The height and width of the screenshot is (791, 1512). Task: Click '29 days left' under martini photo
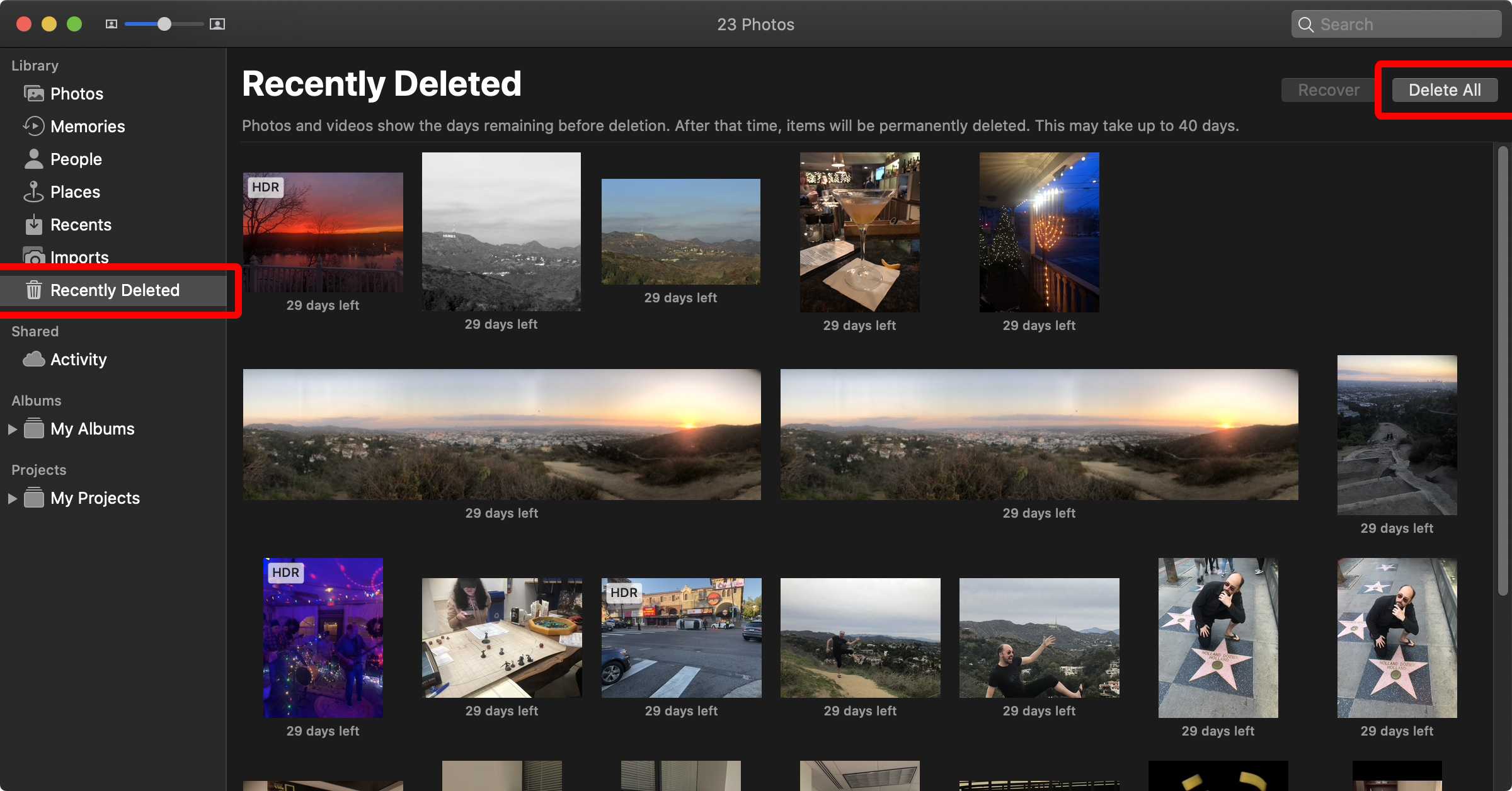click(860, 326)
